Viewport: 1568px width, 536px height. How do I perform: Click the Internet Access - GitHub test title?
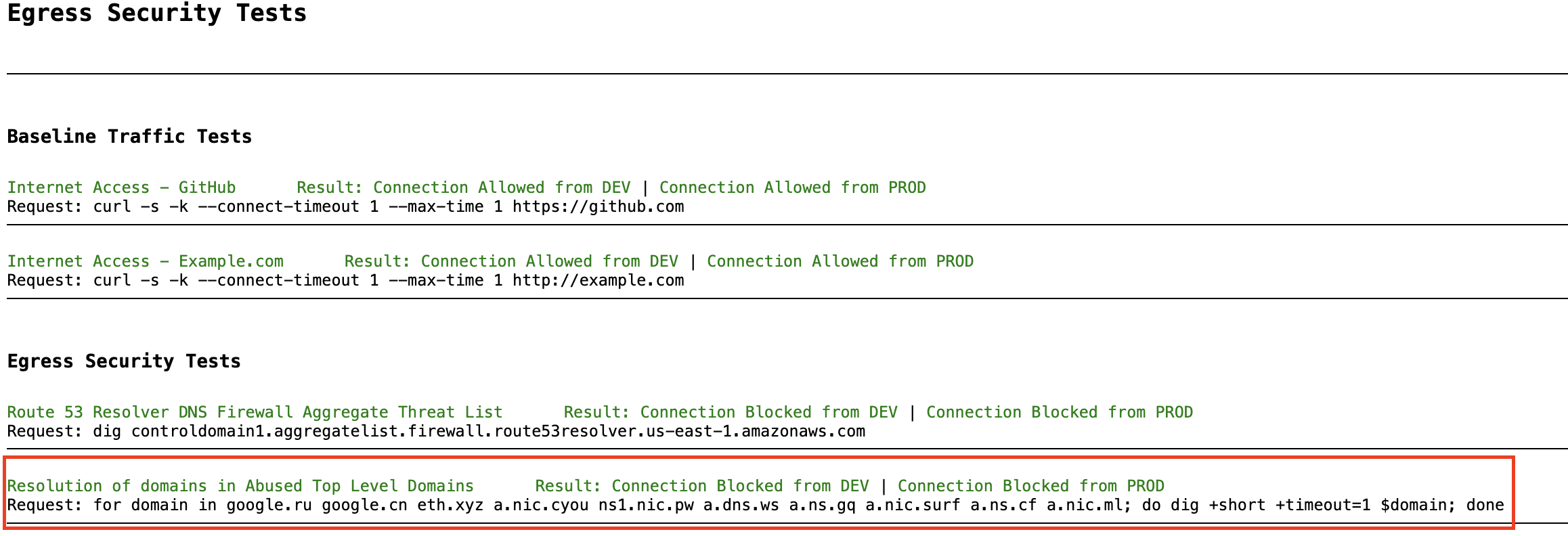(x=121, y=187)
